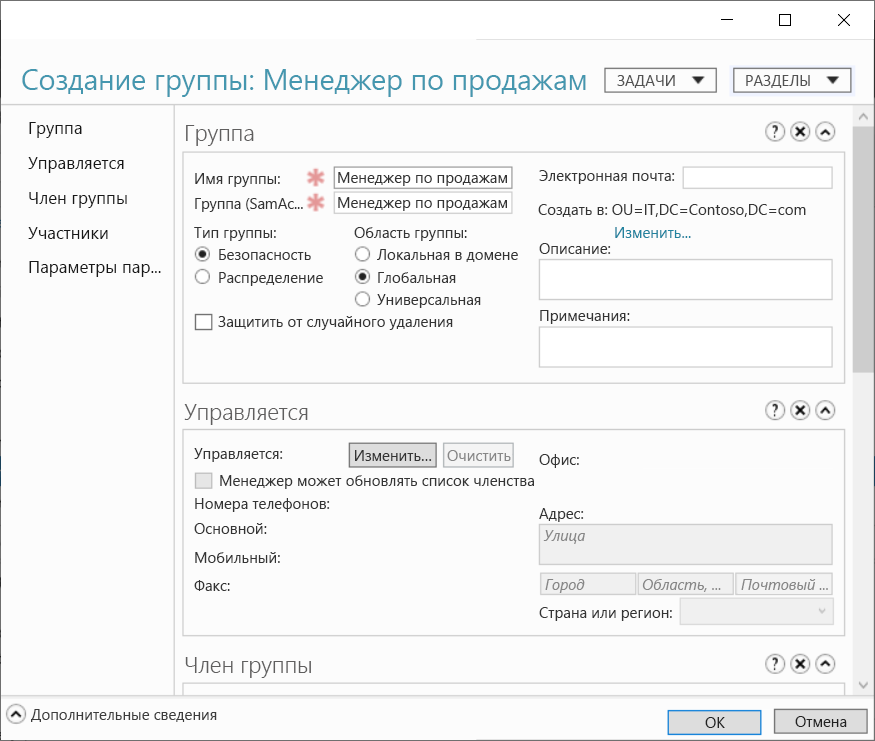Remove the Управляется section with its X icon

[800, 410]
